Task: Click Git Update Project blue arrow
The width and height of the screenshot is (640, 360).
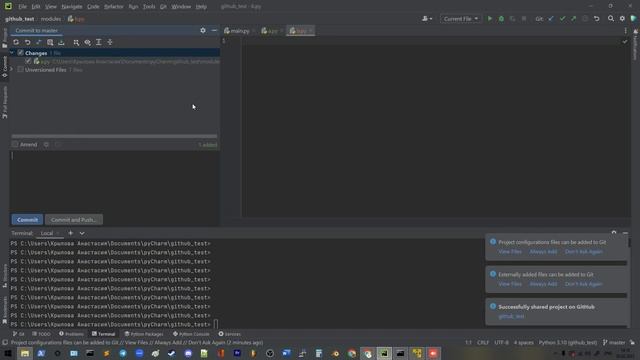Action: point(551,19)
